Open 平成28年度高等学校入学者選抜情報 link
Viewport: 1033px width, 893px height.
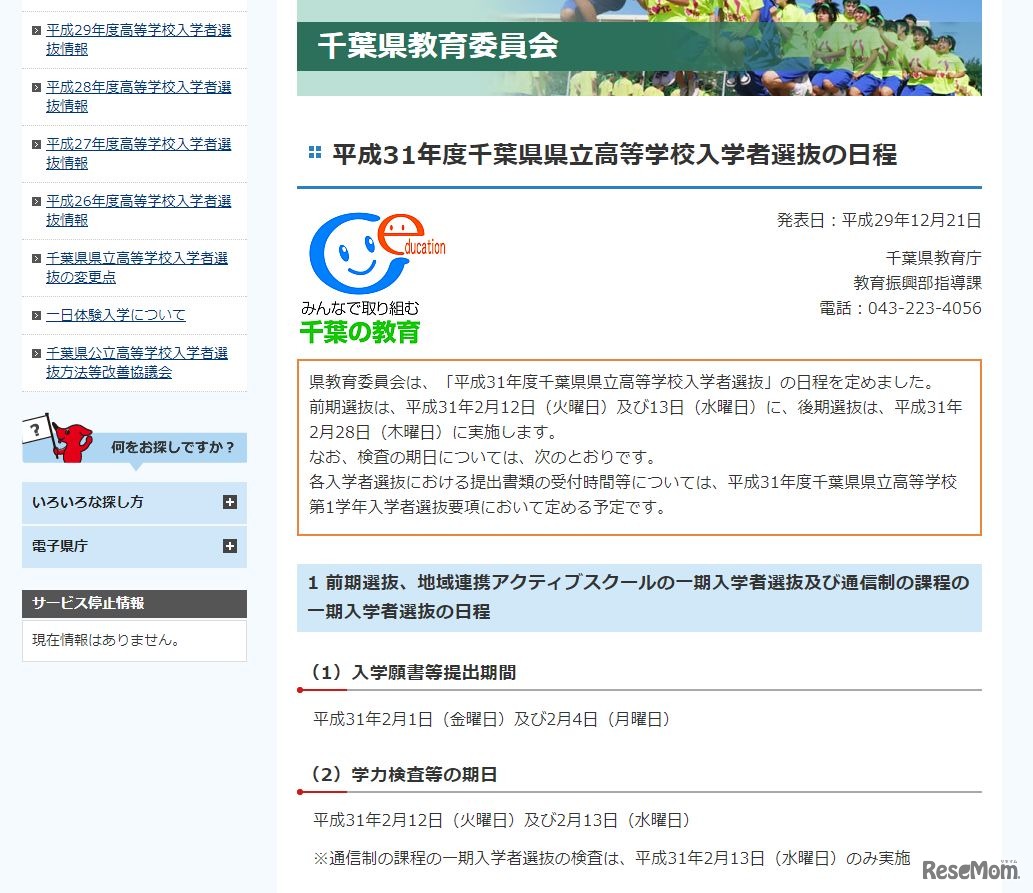click(x=138, y=96)
